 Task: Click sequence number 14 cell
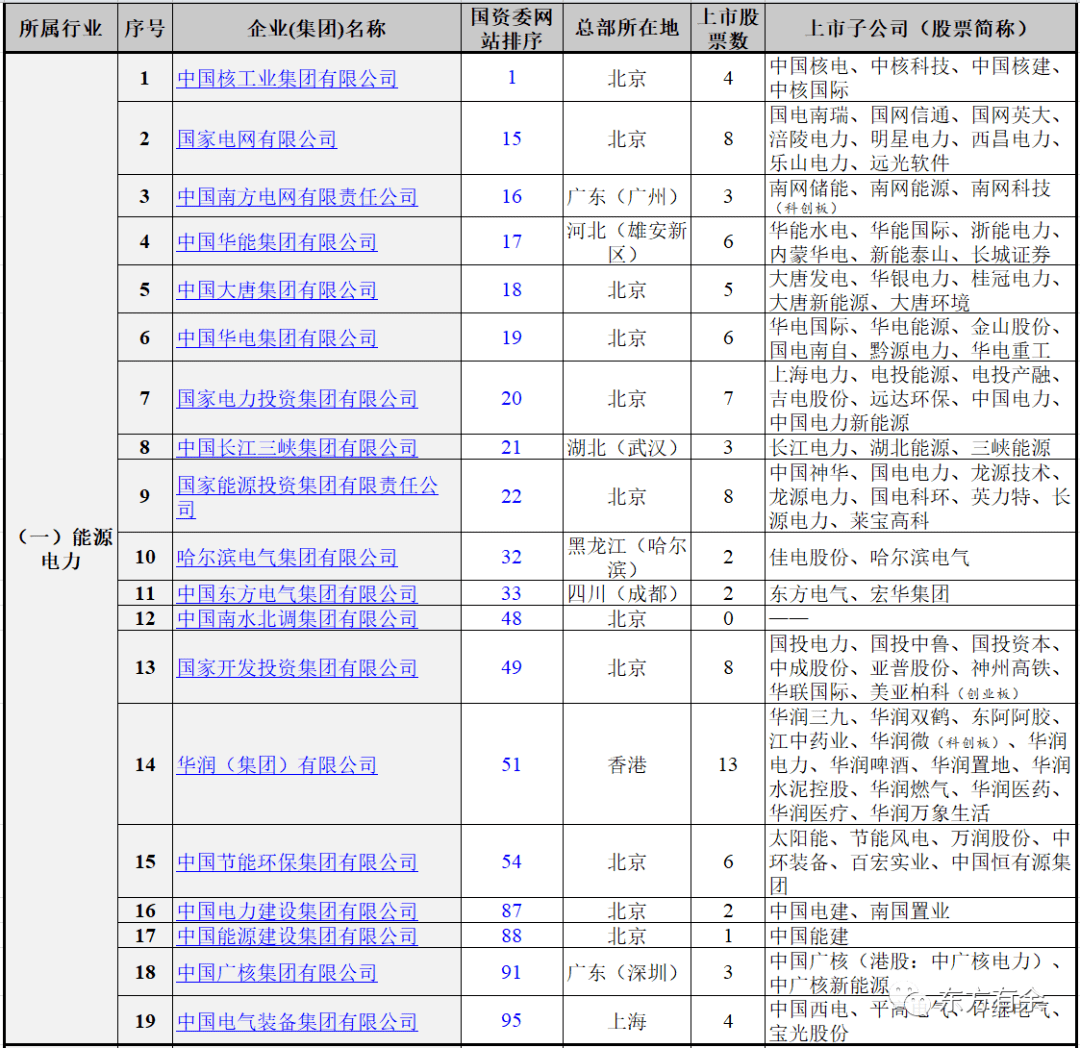click(145, 764)
